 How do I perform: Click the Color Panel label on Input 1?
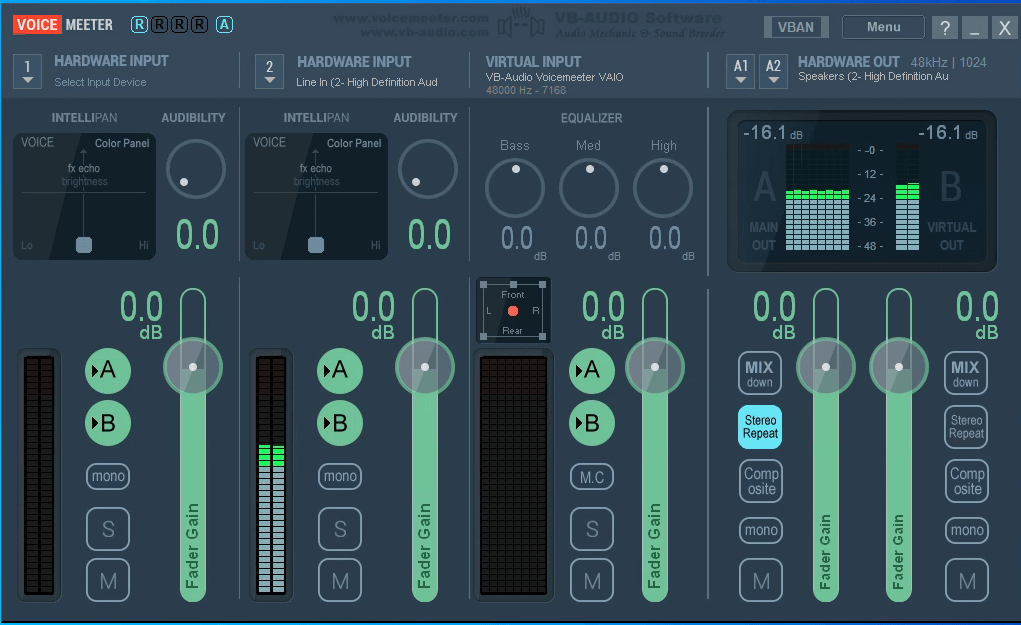click(x=122, y=143)
